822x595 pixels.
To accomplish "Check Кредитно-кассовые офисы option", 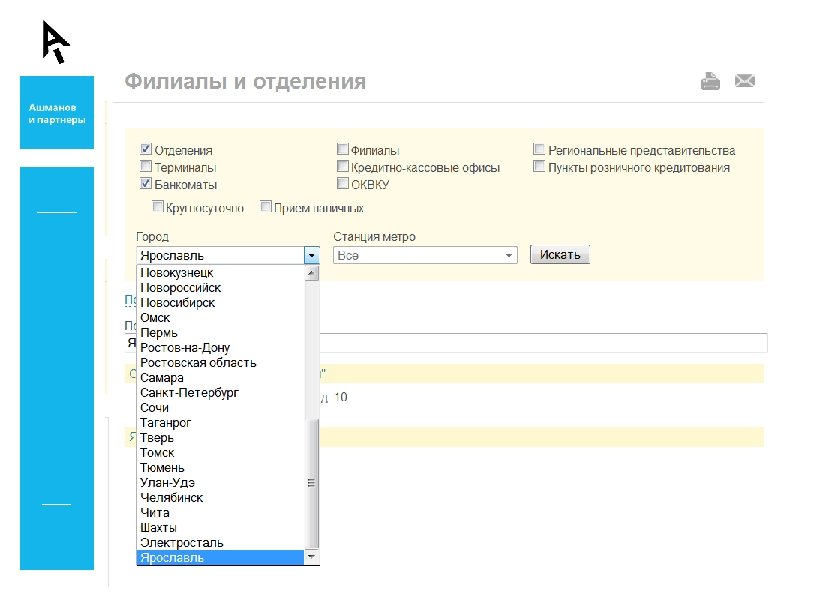I will coord(343,166).
